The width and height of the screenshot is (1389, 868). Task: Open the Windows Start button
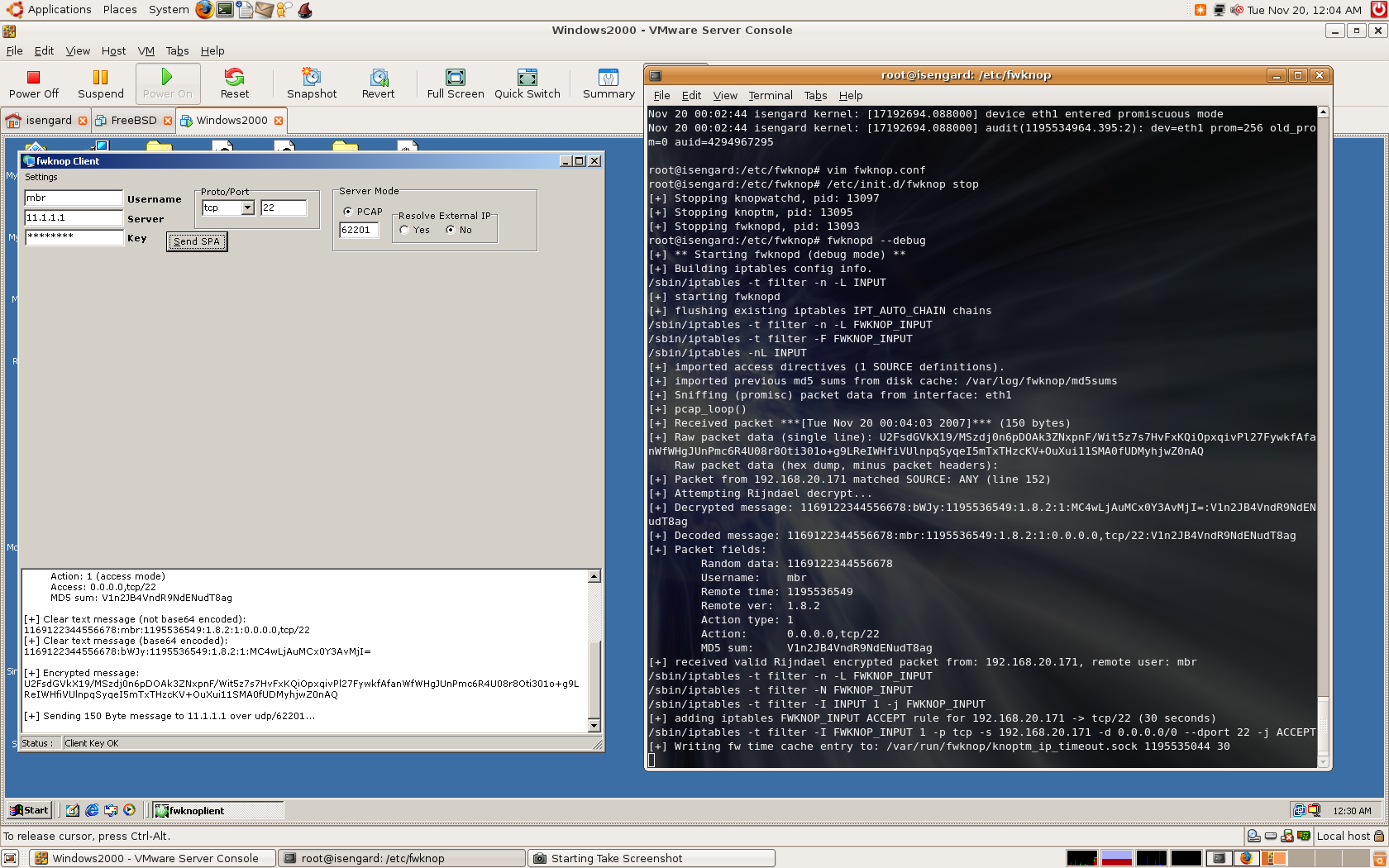click(29, 810)
